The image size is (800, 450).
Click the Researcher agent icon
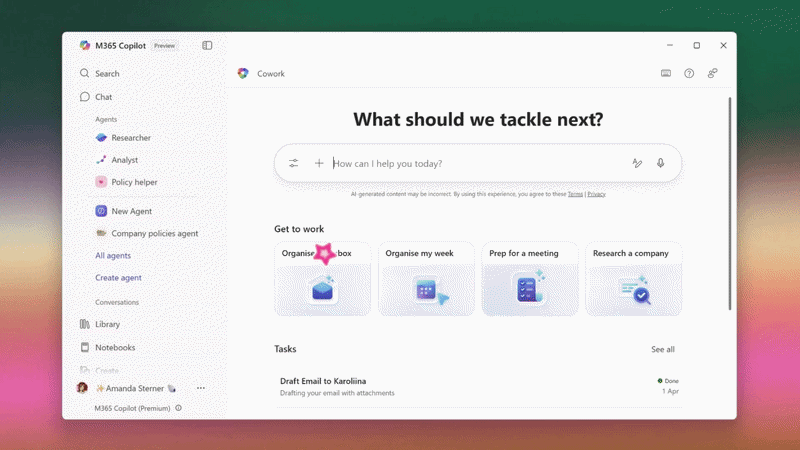coord(101,138)
